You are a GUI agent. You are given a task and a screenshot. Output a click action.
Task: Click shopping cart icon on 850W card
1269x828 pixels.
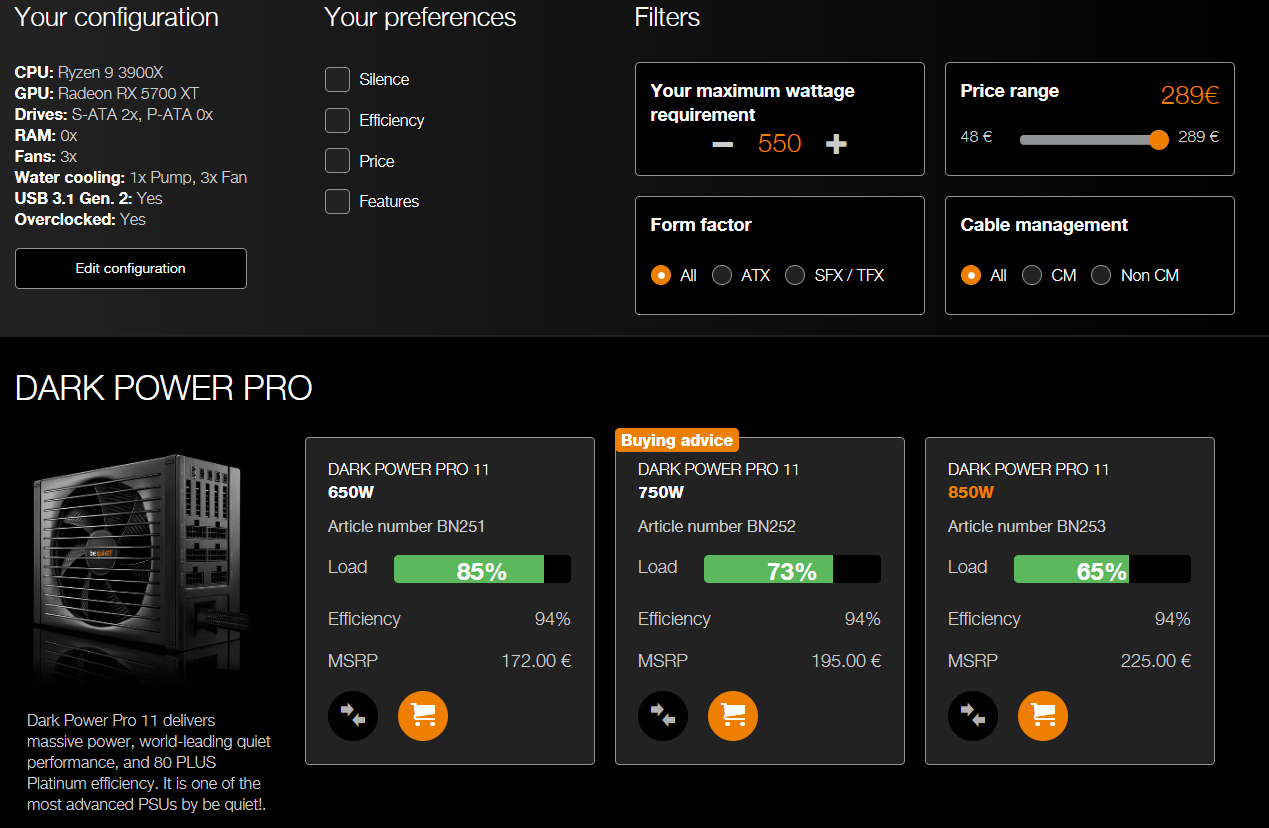[x=1043, y=716]
